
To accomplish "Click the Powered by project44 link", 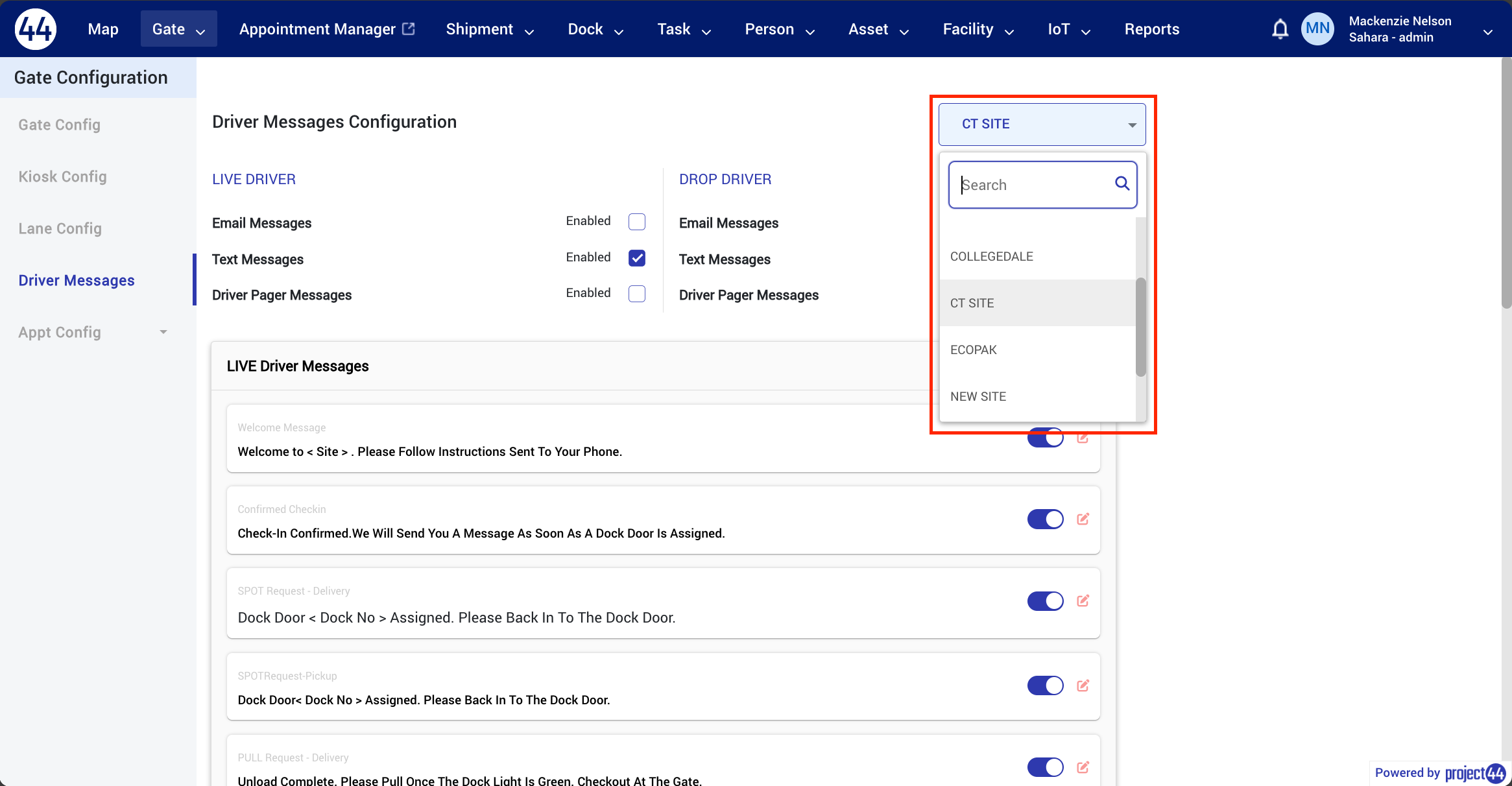I will tap(1440, 773).
